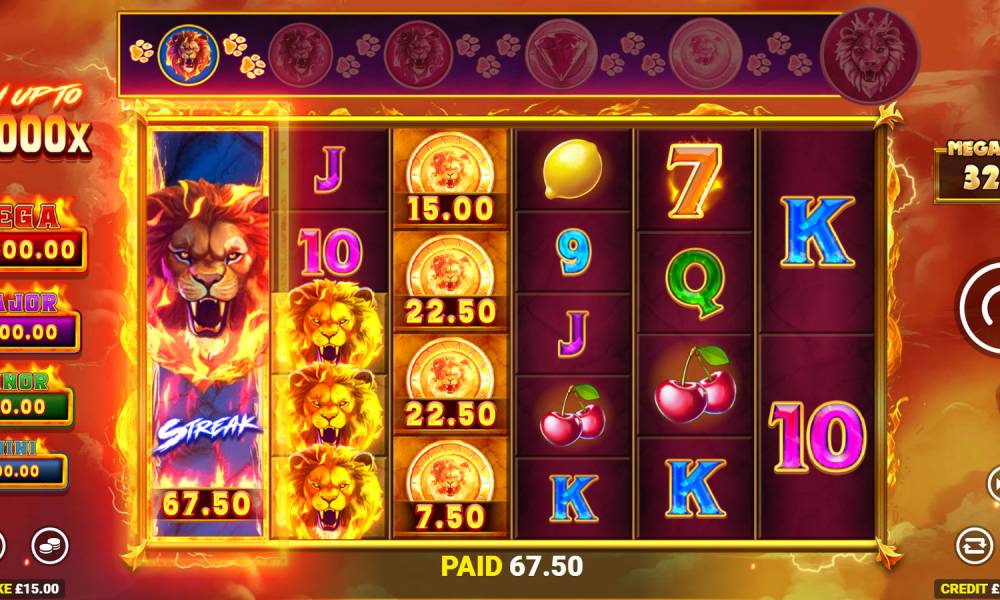Image resolution: width=1000 pixels, height=600 pixels.
Task: Click the stake £15.00 label
Action: 31,588
